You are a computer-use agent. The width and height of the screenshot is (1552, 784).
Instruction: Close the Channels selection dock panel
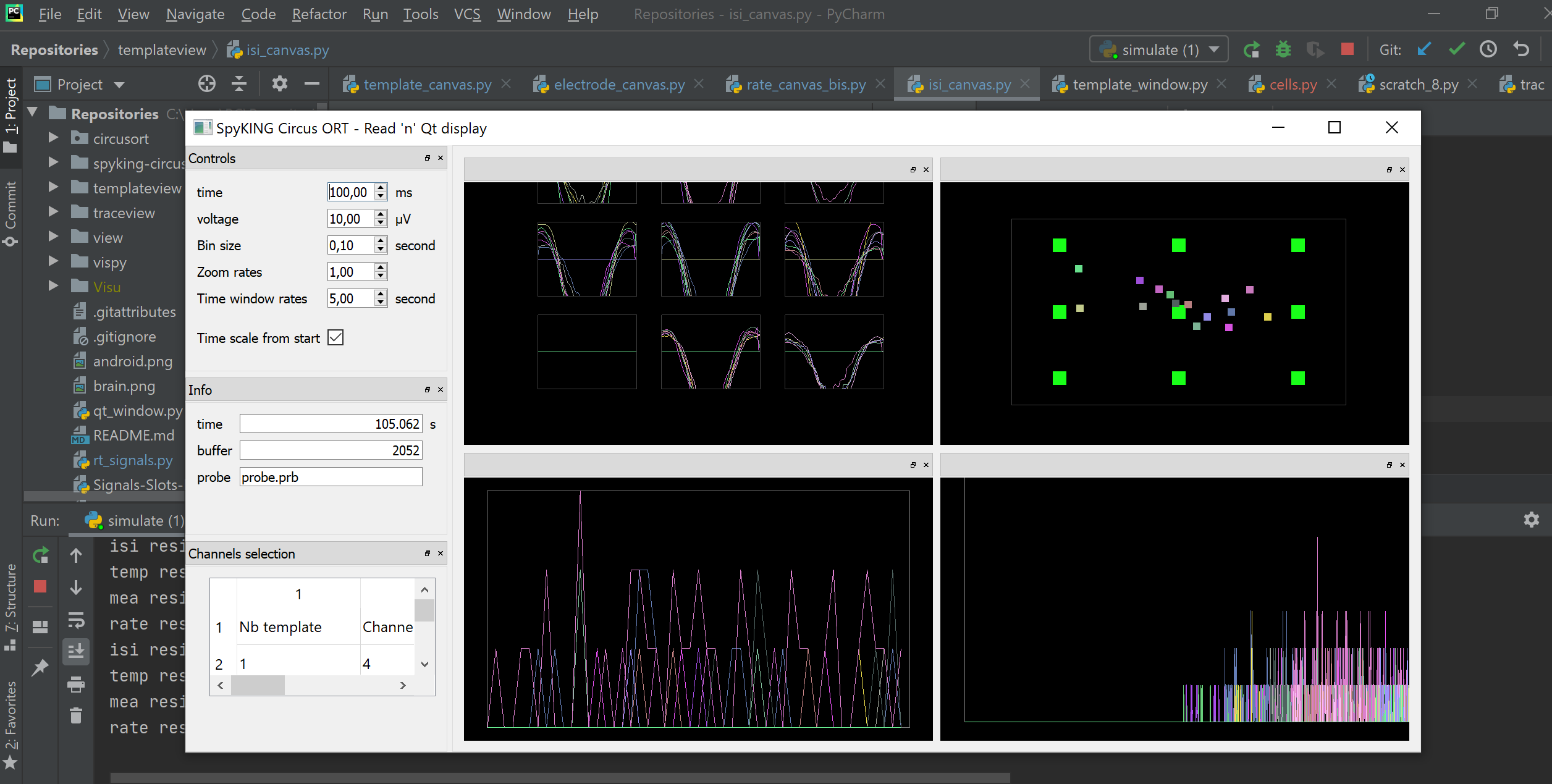[441, 554]
